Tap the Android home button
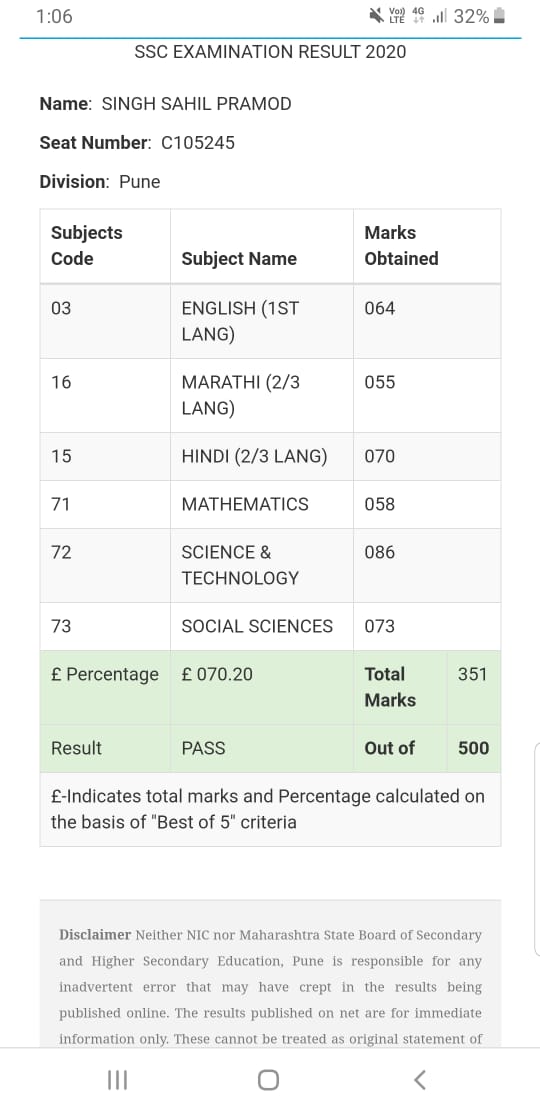The height and width of the screenshot is (1110, 540). tap(268, 1080)
